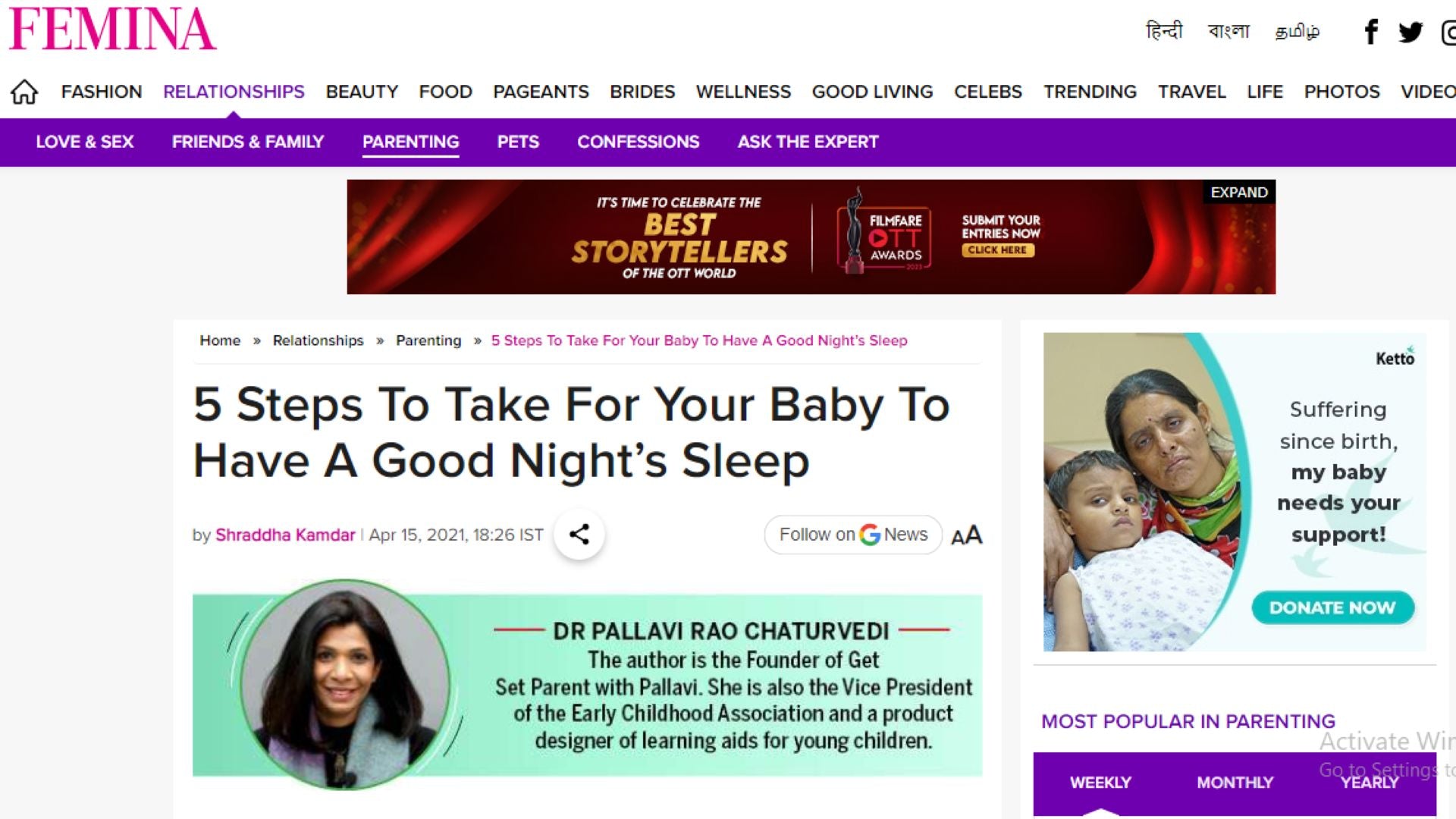This screenshot has height=819, width=1456.
Task: Switch language to Hindi
Action: click(1164, 31)
